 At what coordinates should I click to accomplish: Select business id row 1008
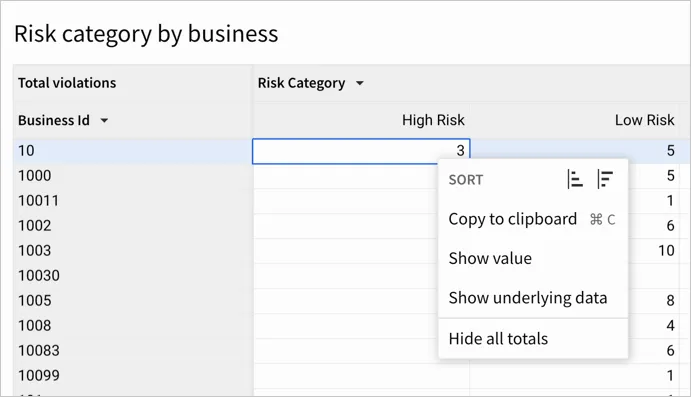[133, 326]
